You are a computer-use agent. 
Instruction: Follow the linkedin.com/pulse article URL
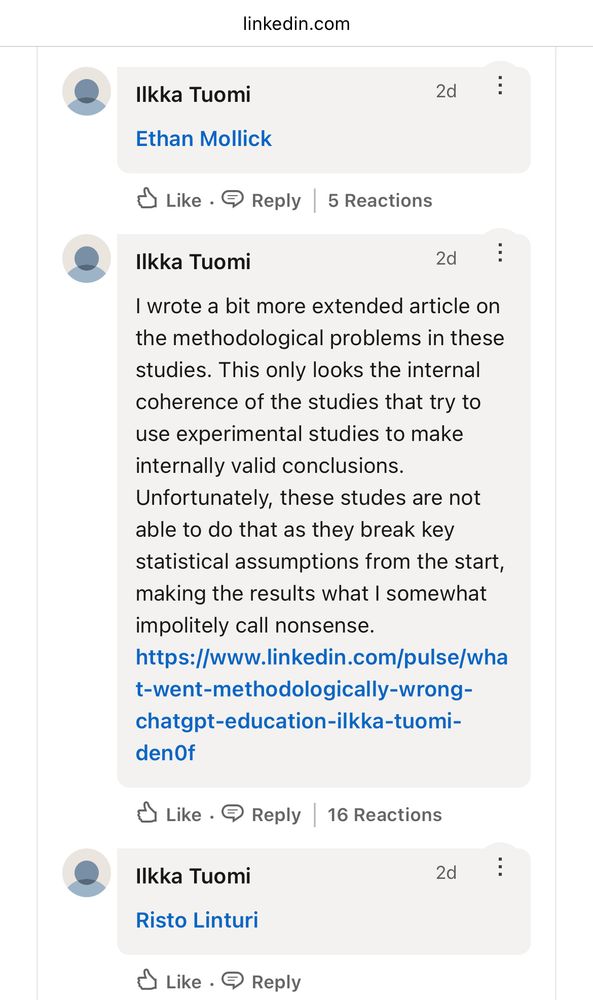[321, 705]
